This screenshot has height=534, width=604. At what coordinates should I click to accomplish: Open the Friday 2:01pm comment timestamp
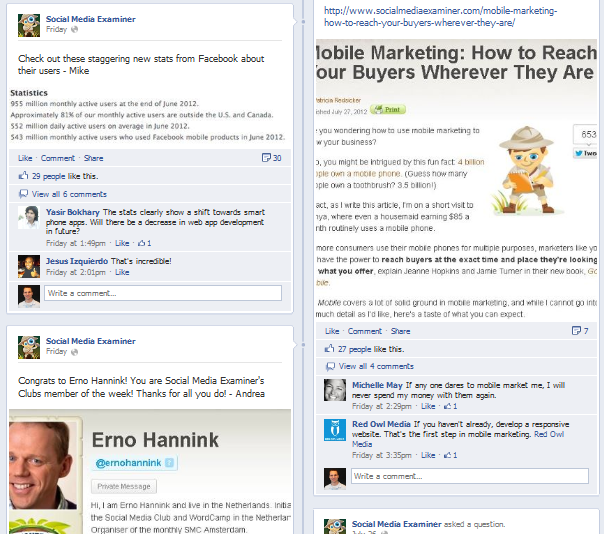tap(76, 272)
